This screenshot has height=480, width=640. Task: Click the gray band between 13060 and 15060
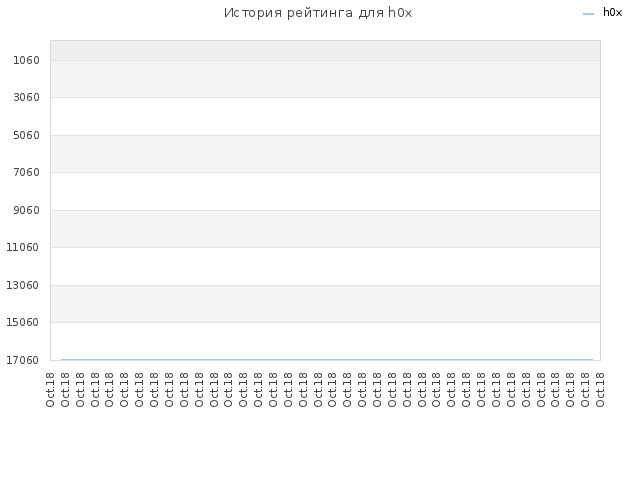(325, 304)
